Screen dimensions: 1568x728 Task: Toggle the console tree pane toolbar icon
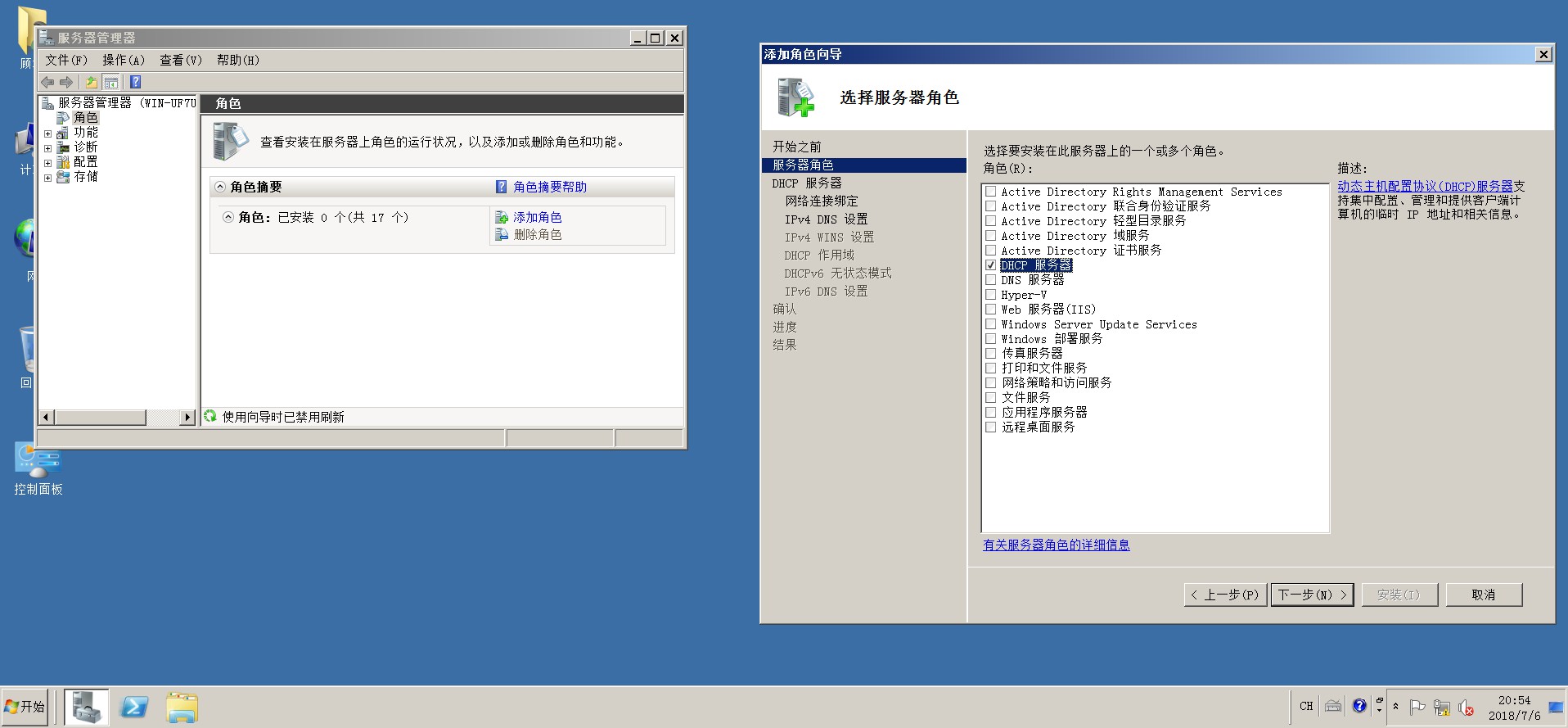[x=111, y=82]
